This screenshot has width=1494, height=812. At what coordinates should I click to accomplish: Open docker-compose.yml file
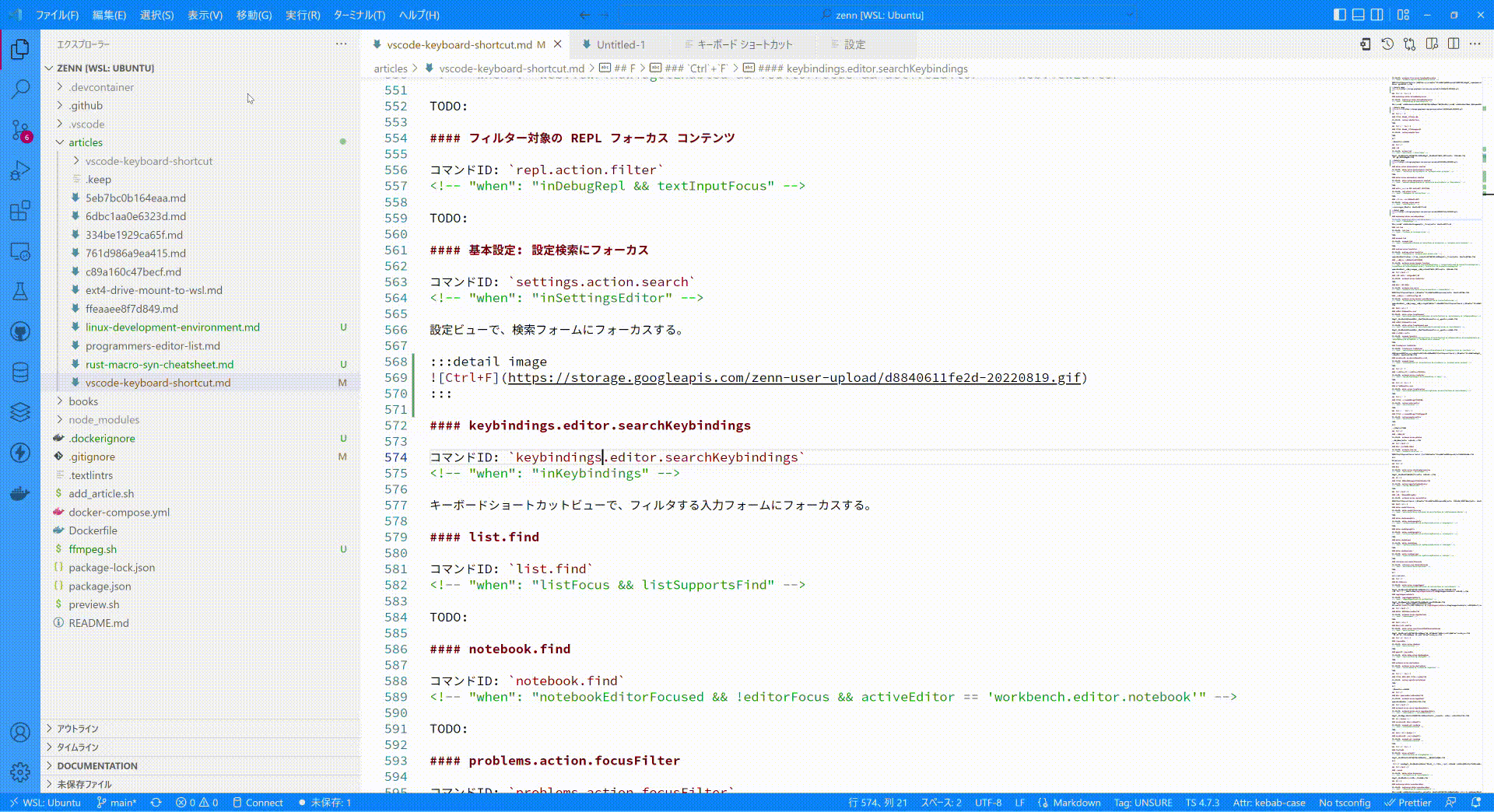(118, 512)
